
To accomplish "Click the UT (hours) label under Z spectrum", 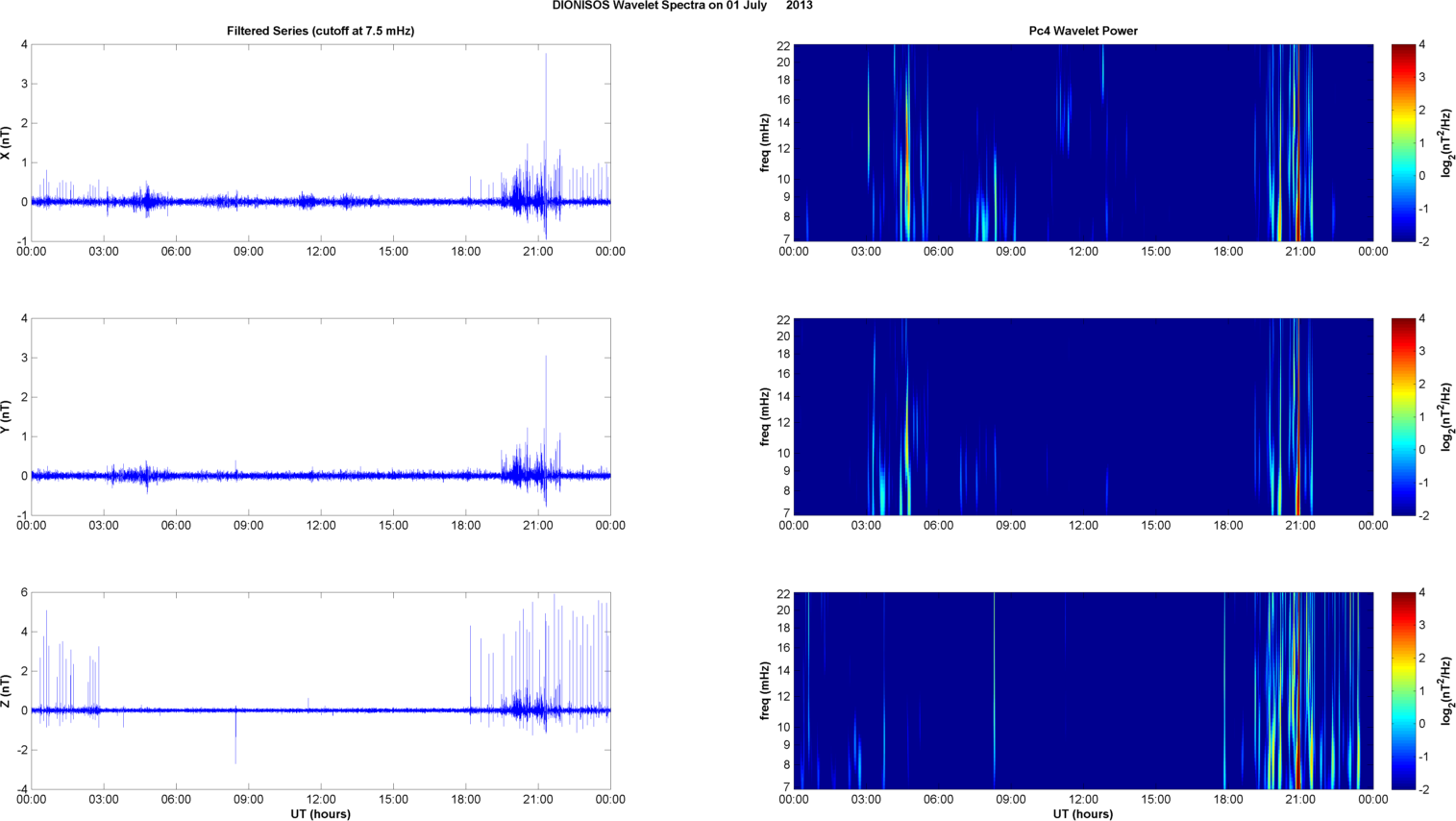I will [x=1083, y=813].
